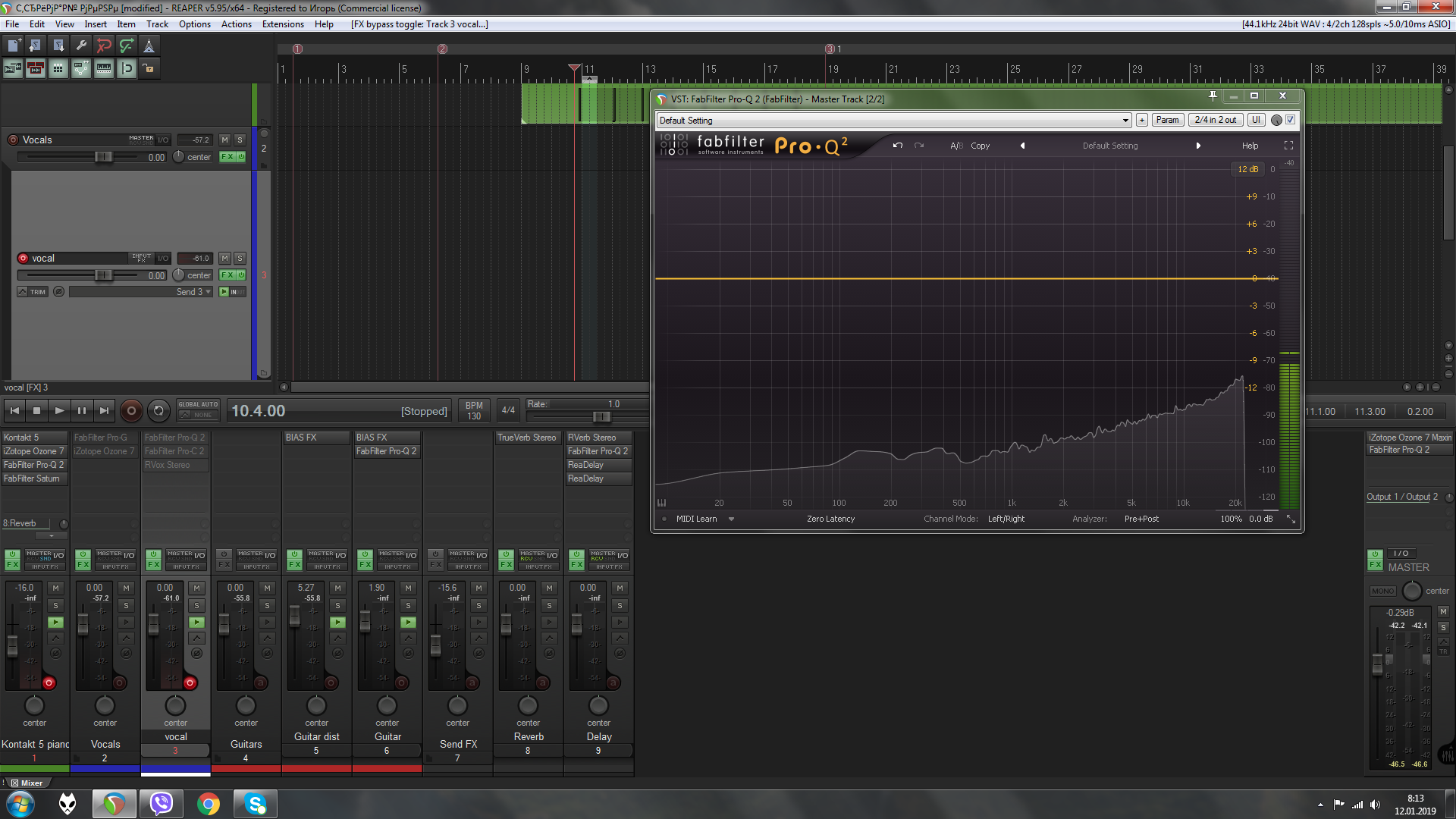Viewport: 1456px width, 819px height.
Task: Toggle the metronome icon
Action: tap(149, 45)
